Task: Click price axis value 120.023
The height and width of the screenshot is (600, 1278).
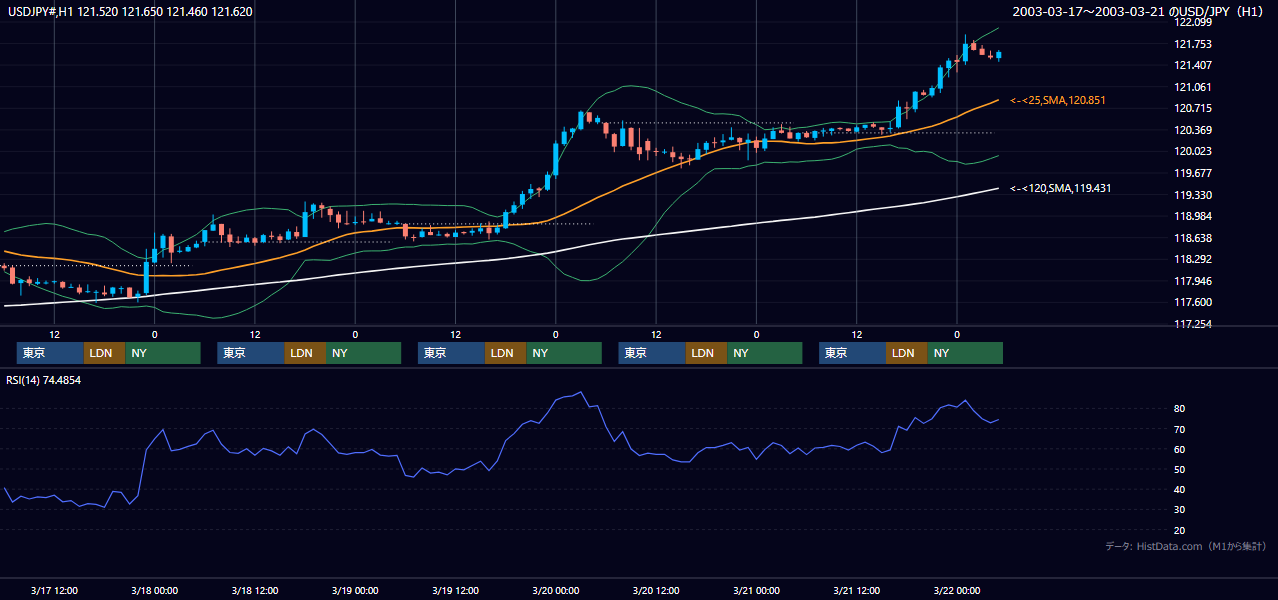Action: point(1192,151)
